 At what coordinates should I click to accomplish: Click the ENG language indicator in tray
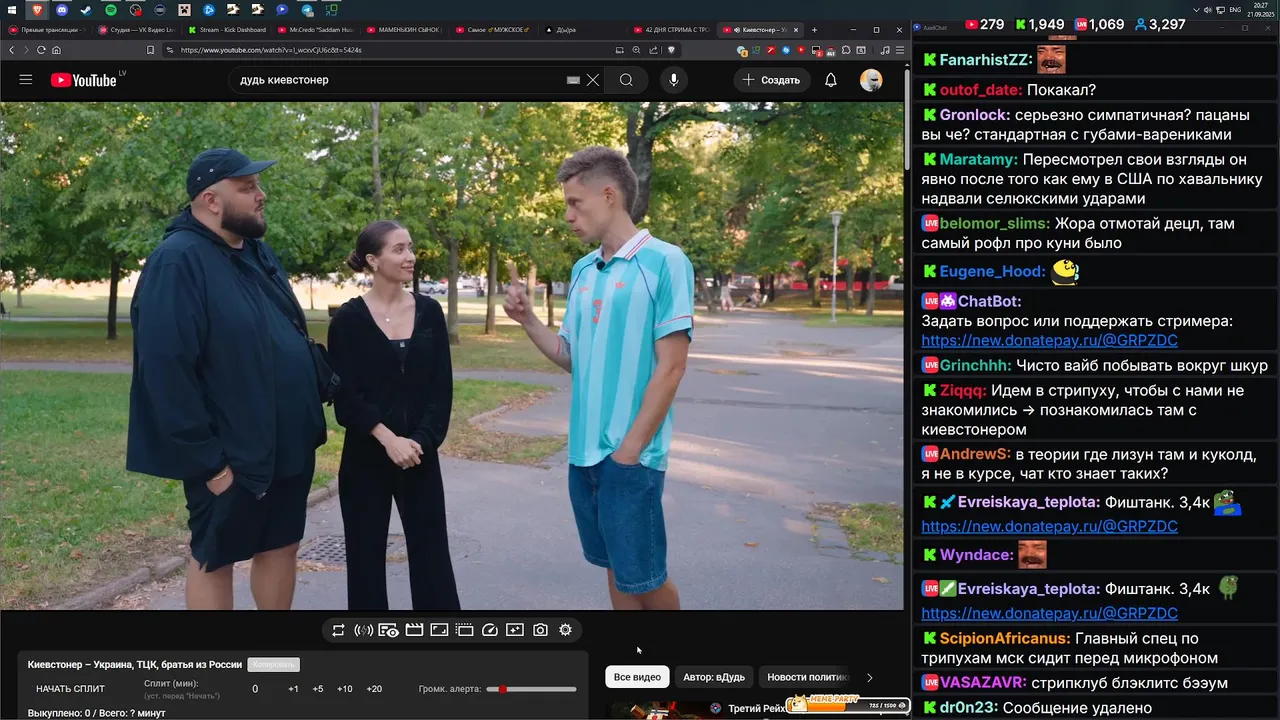click(x=1235, y=9)
